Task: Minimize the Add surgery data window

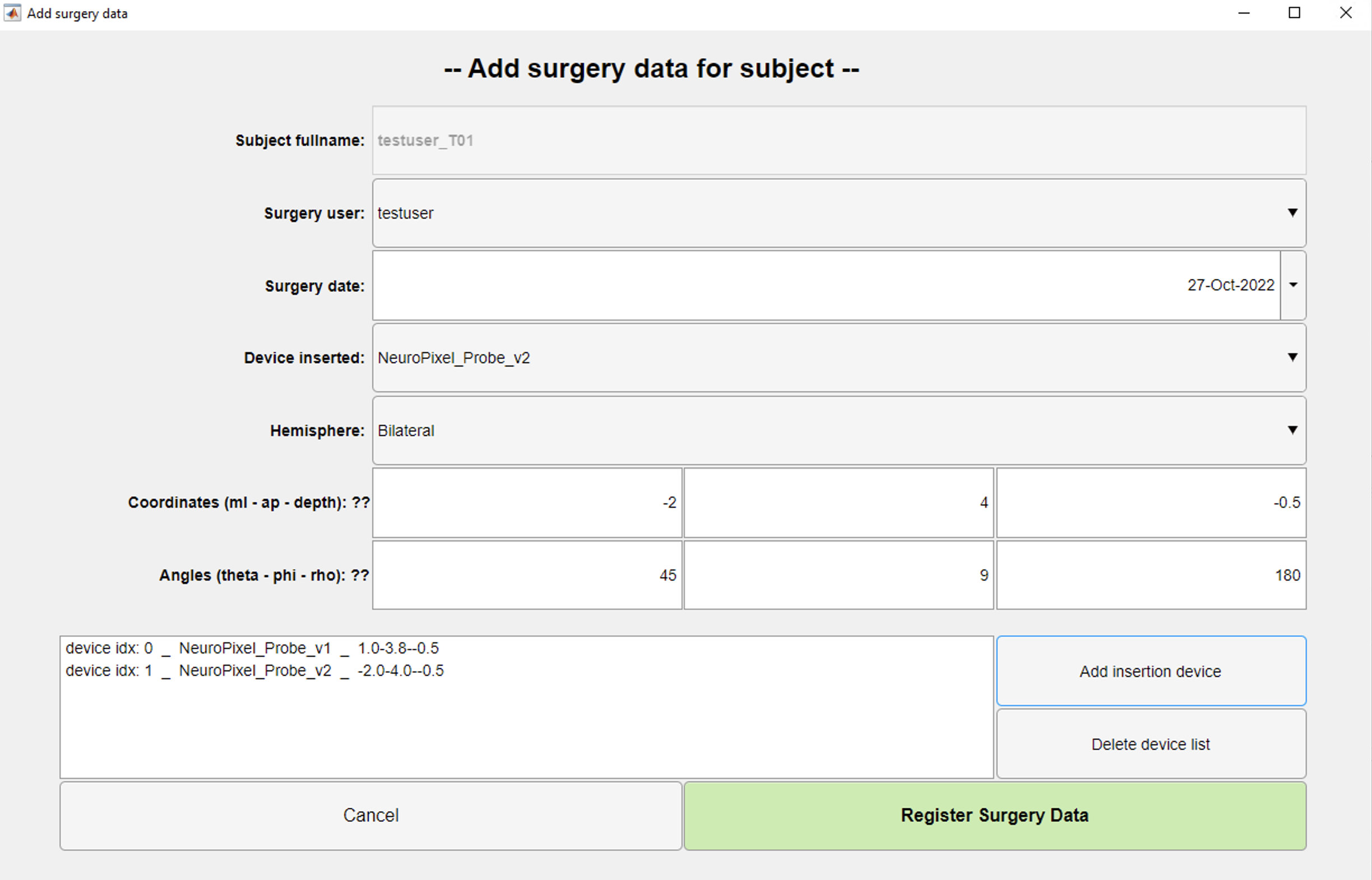Action: pyautogui.click(x=1244, y=13)
